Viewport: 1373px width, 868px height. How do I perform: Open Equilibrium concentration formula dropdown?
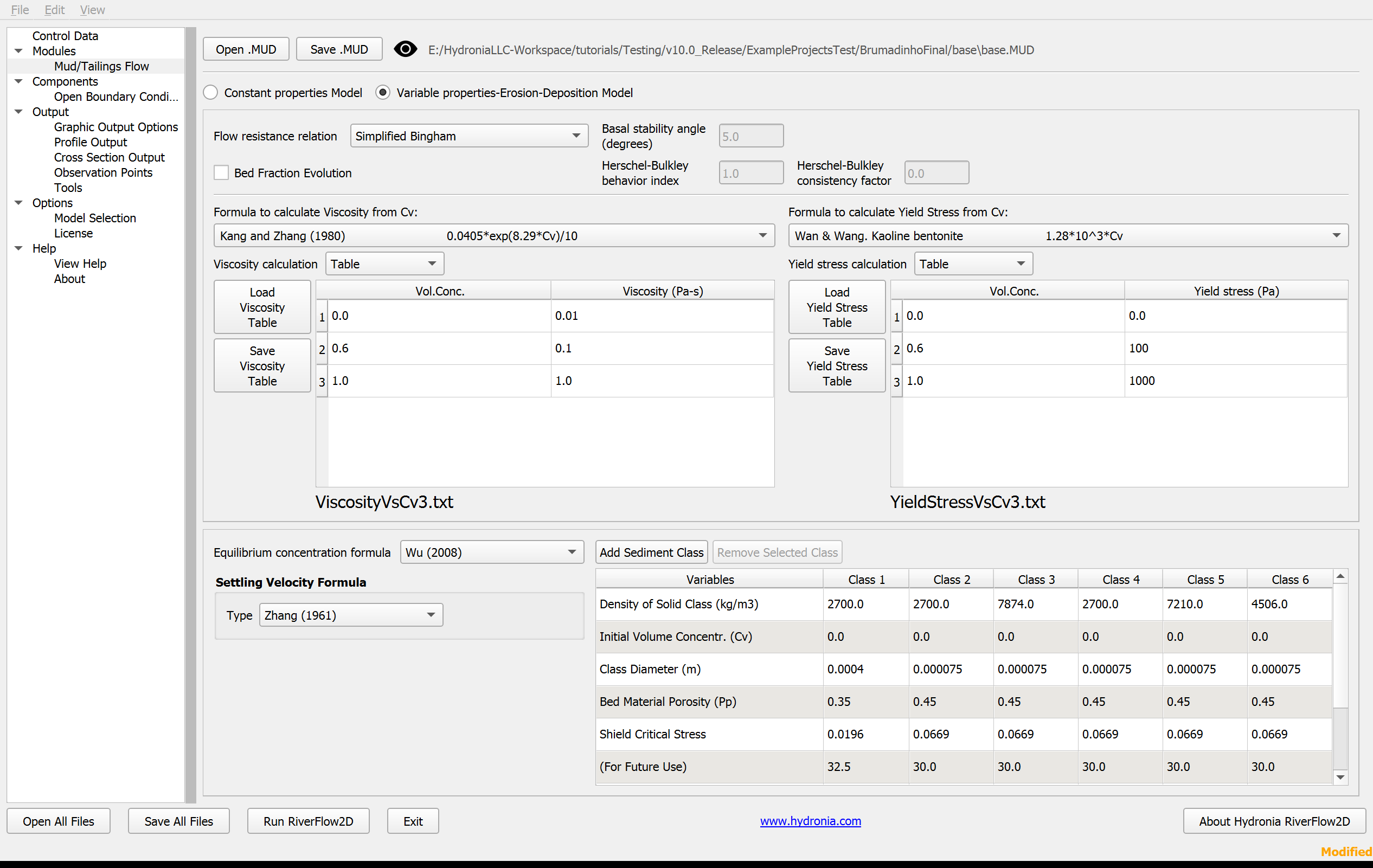(492, 552)
